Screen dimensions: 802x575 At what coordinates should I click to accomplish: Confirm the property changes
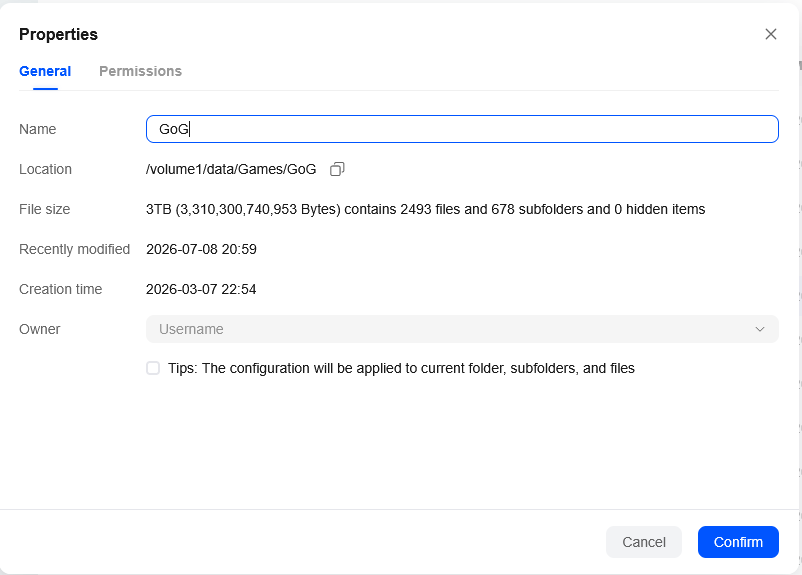738,542
